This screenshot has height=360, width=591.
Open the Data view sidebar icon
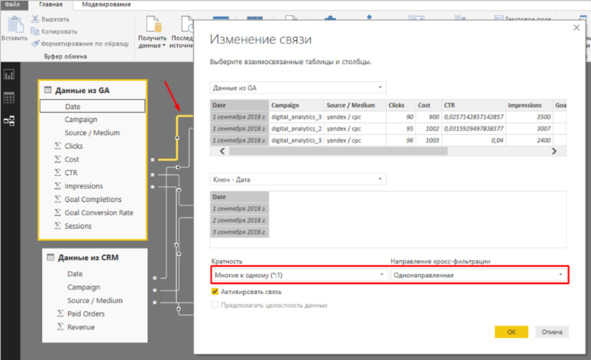click(9, 98)
